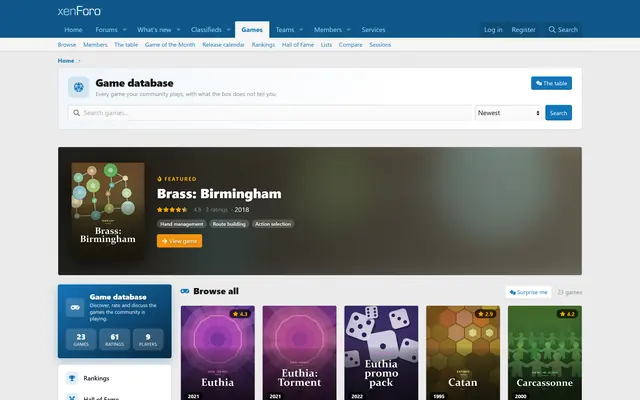Open the Rankings sub-navigation link
Viewport: 640px width, 400px height.
pyautogui.click(x=263, y=45)
